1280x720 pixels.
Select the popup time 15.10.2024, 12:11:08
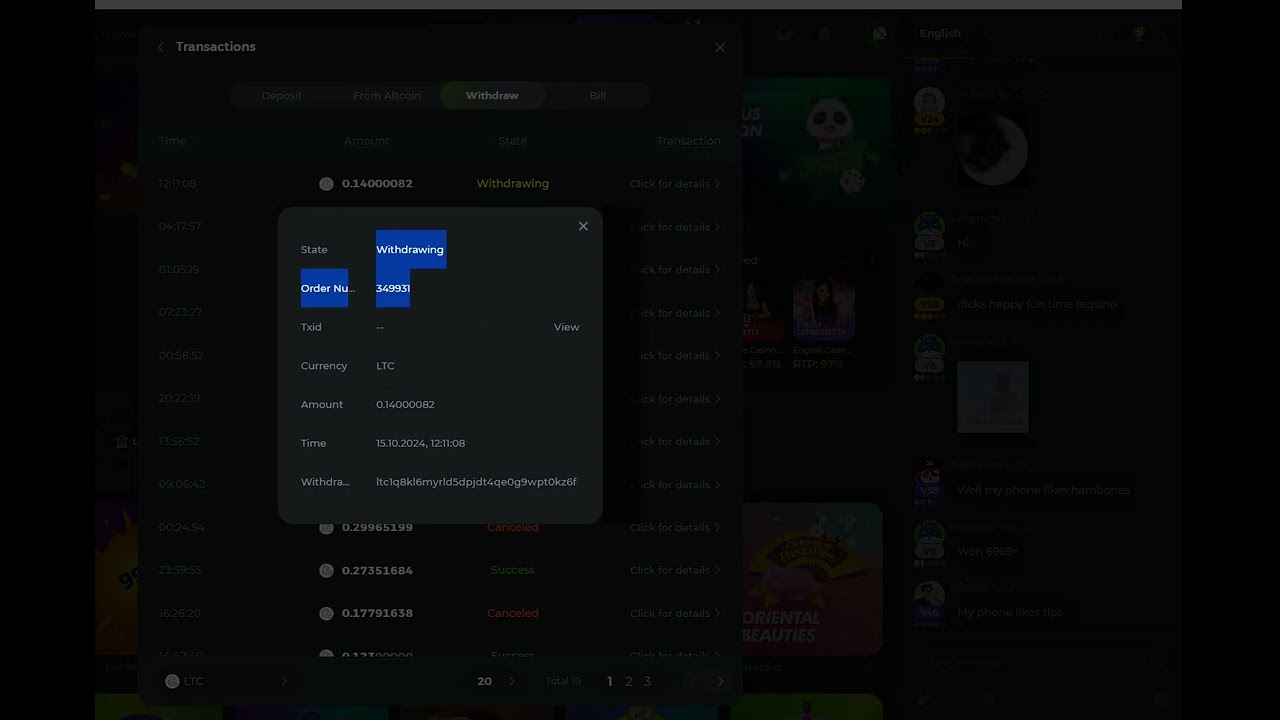(x=420, y=443)
